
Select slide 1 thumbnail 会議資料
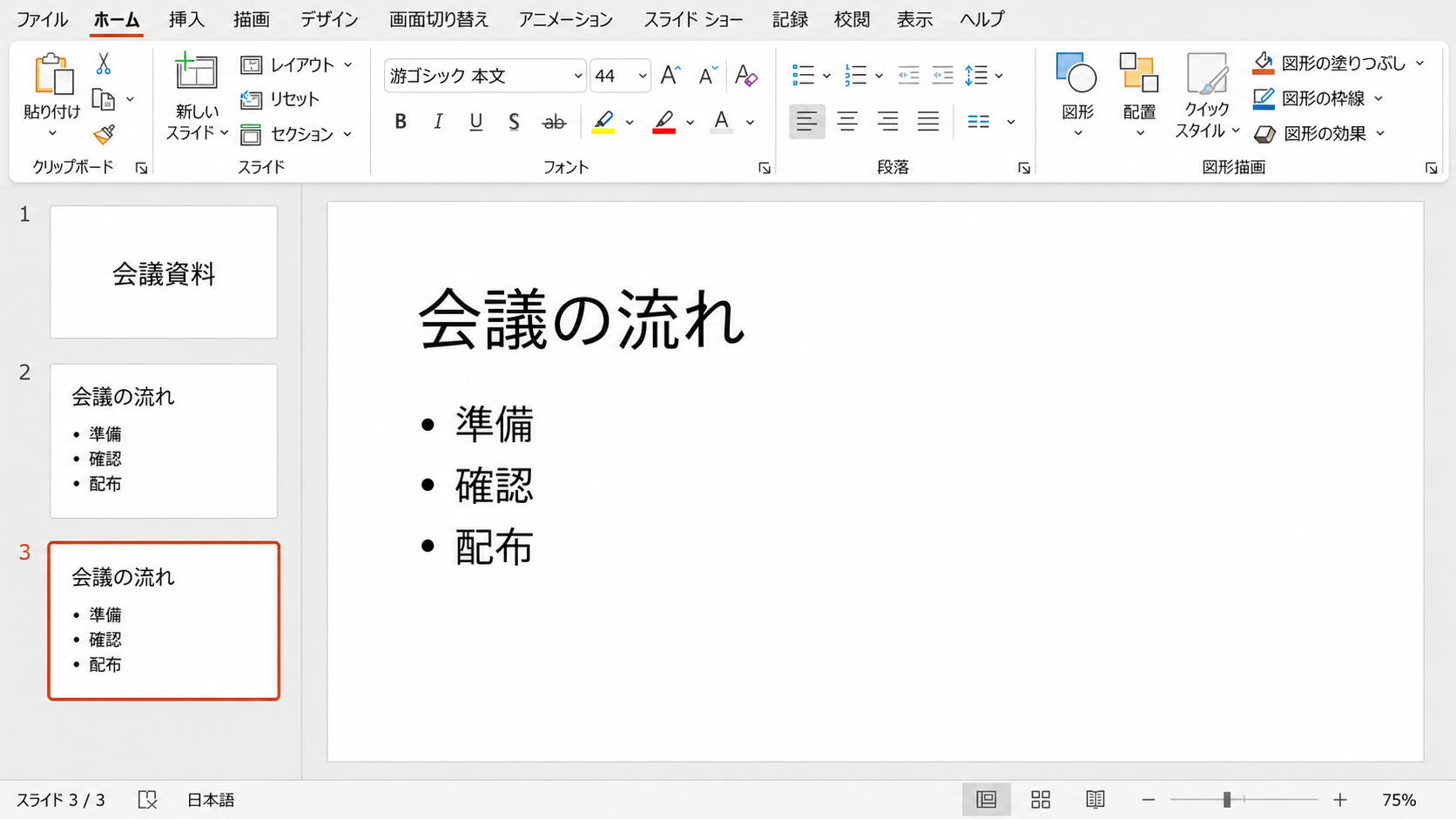164,272
